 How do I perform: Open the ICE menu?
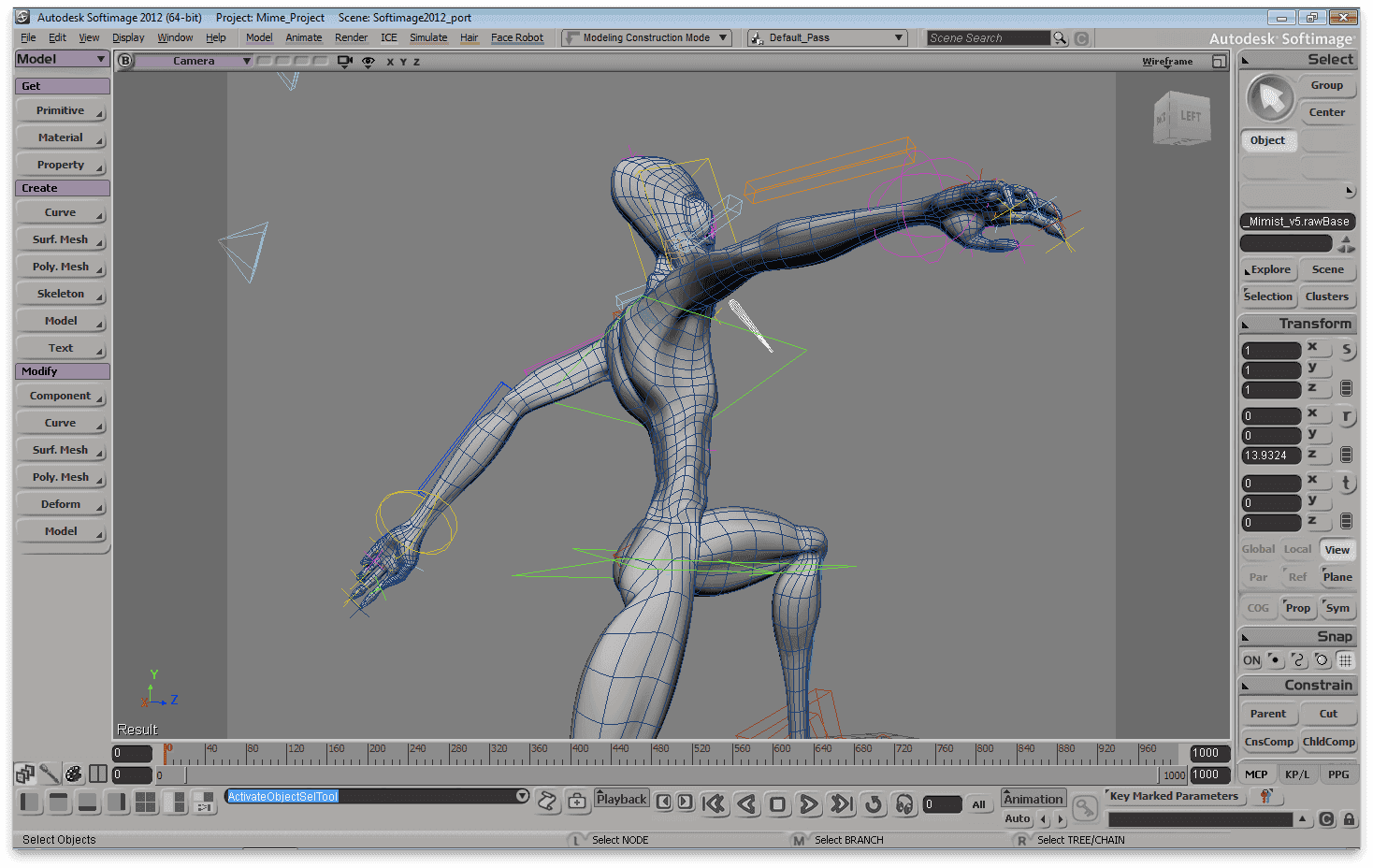pos(389,38)
